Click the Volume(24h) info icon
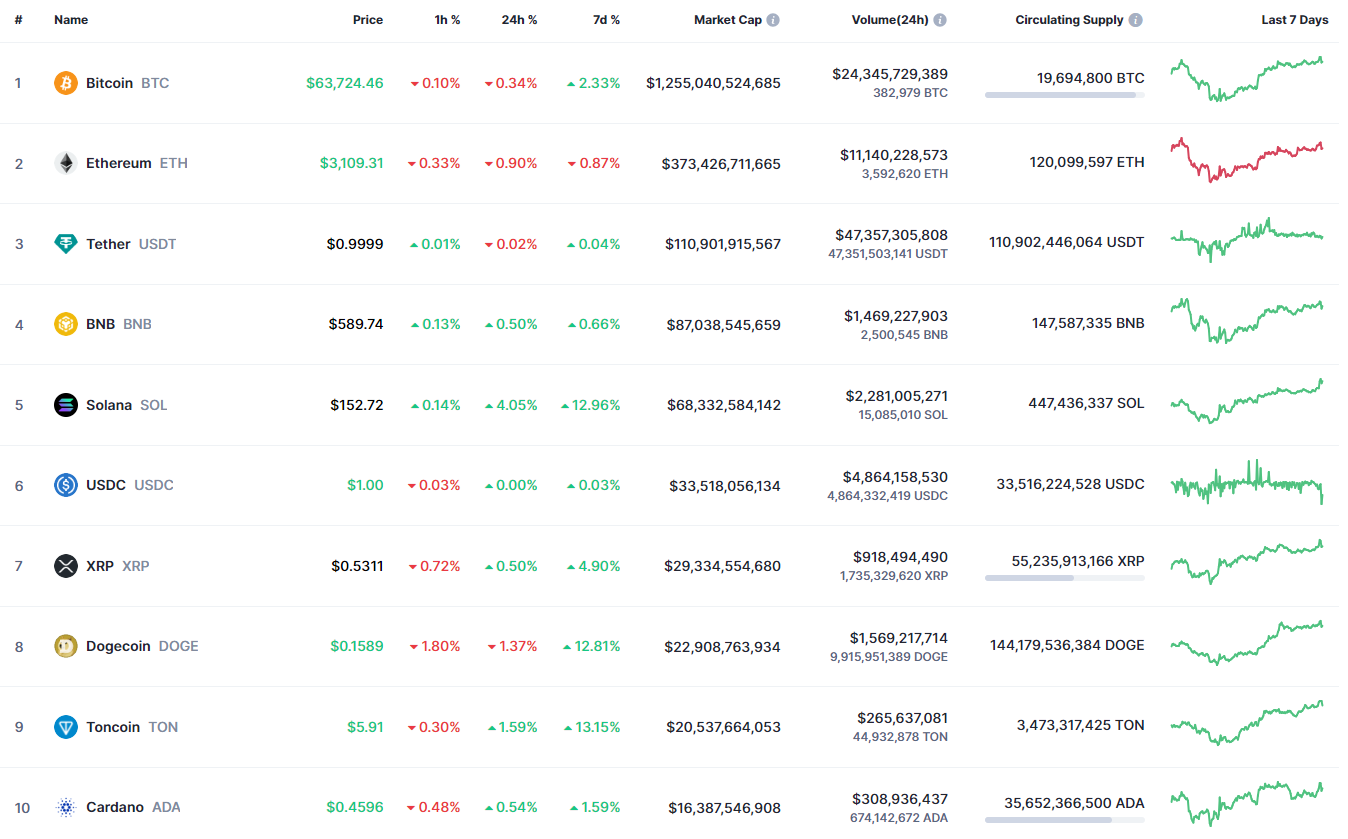The width and height of the screenshot is (1348, 839). [x=940, y=20]
